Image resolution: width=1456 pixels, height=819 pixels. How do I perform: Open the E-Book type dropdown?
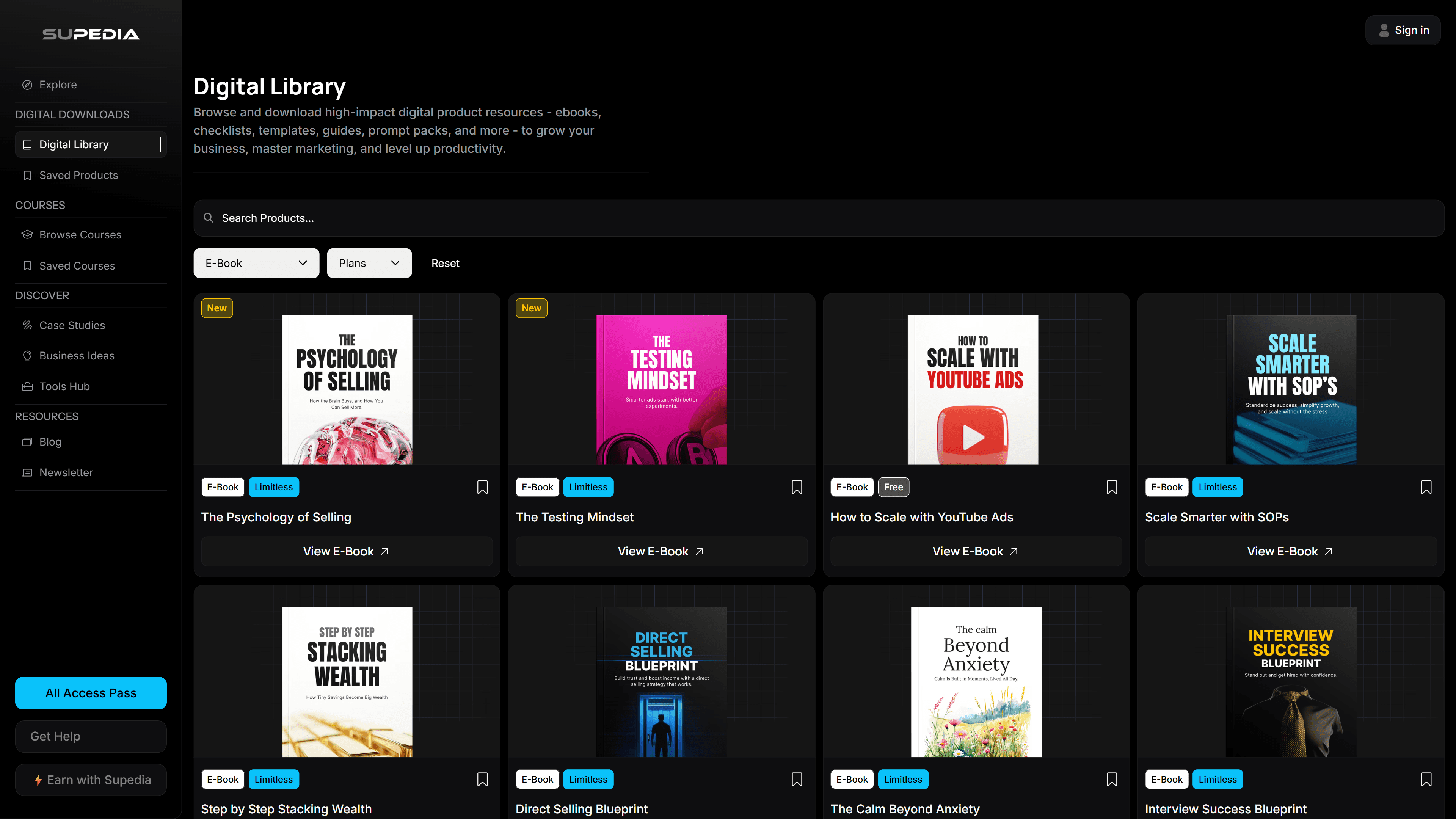tap(256, 263)
